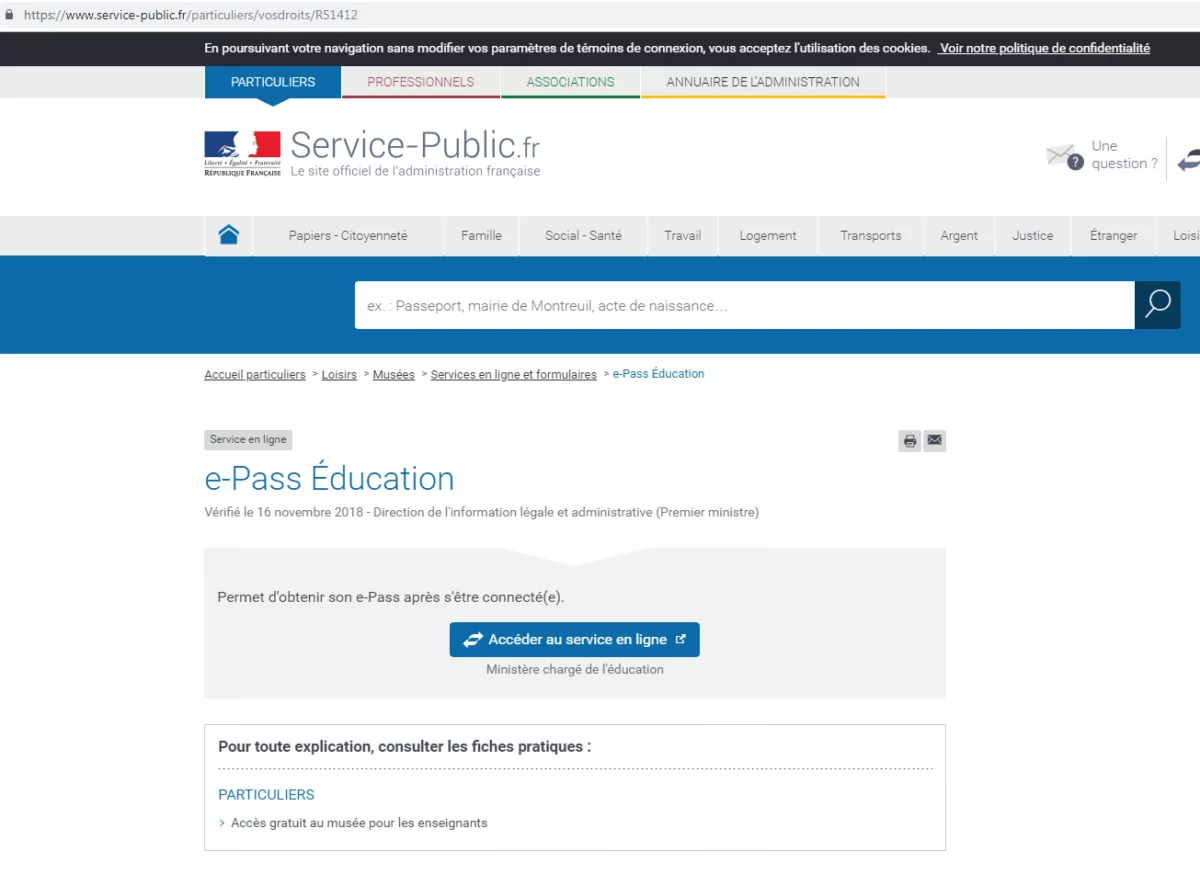Image resolution: width=1200 pixels, height=874 pixels.
Task: Click the PARTICULIERS section heading in fiches box
Action: [x=266, y=795]
